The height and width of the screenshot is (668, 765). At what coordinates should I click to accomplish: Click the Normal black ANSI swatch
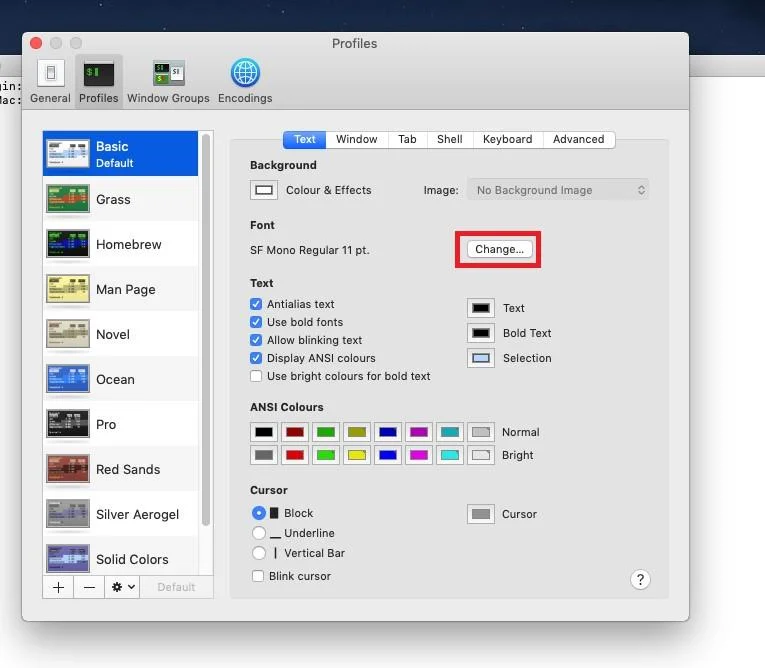click(264, 432)
